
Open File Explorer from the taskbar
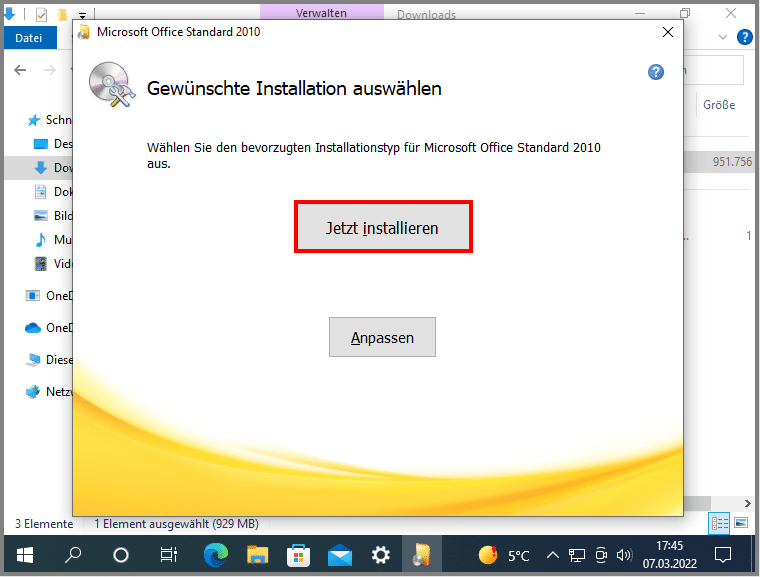258,554
